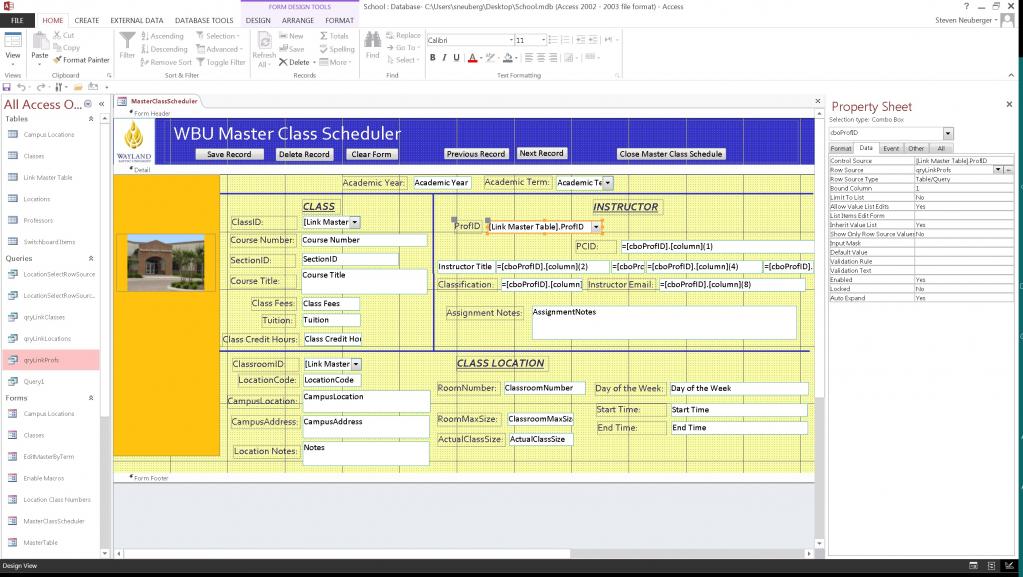Viewport: 1023px width, 577px height.
Task: Click the Previous Record button
Action: pos(476,154)
